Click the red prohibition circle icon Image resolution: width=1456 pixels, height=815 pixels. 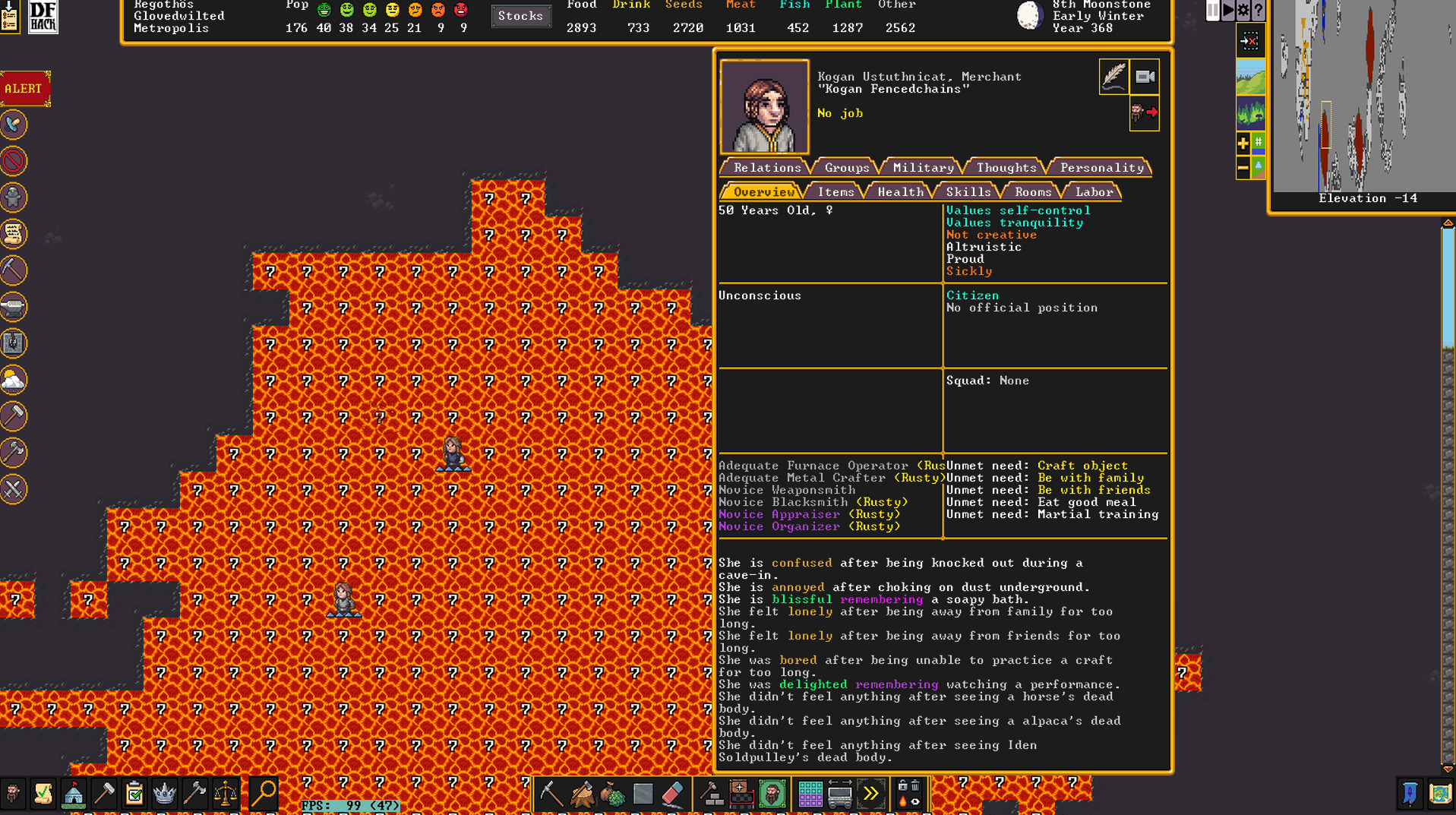tap(14, 162)
